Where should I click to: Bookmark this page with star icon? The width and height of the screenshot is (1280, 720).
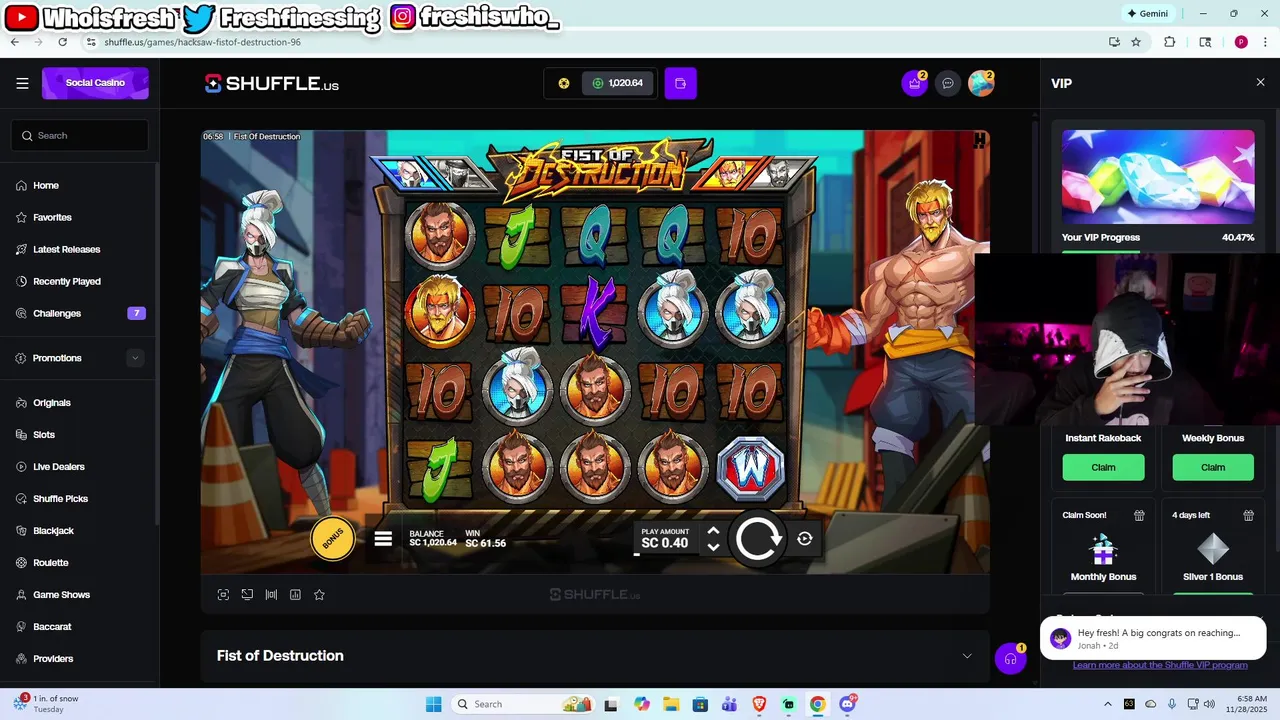point(1136,42)
